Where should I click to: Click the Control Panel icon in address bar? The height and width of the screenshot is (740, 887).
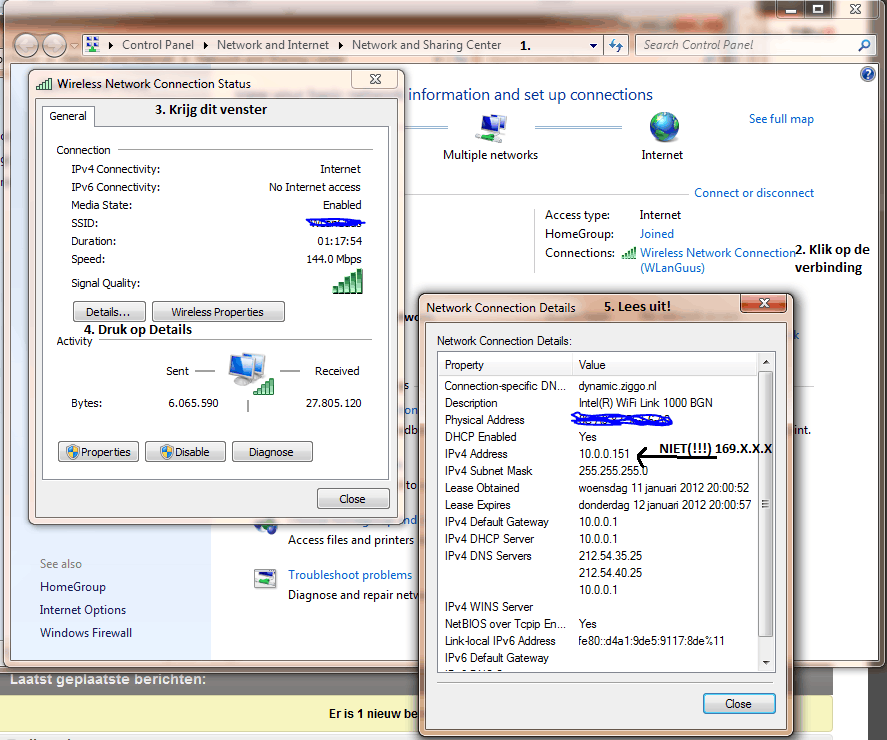(x=93, y=45)
